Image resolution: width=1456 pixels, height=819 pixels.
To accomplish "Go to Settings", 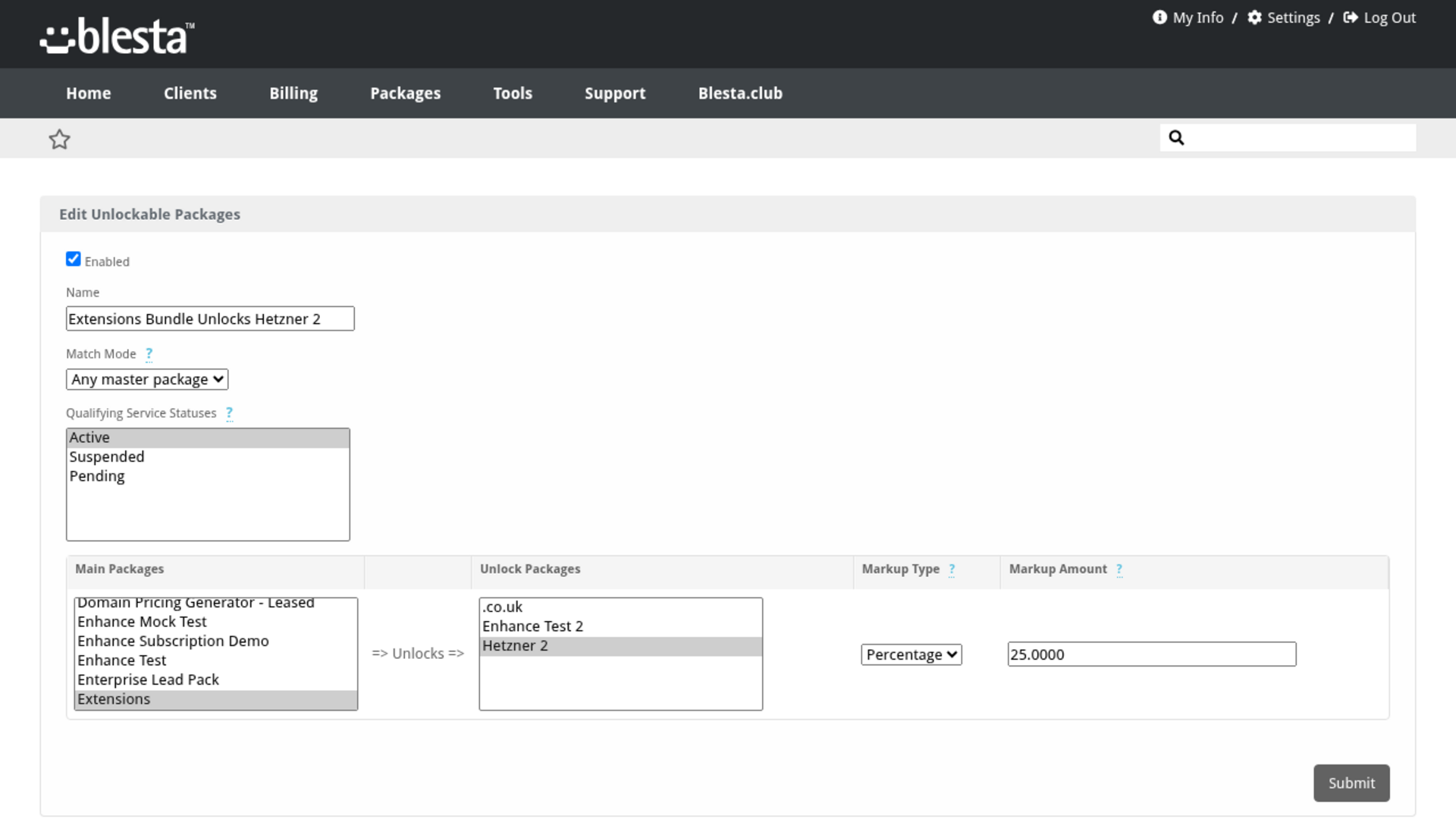I will click(1284, 17).
